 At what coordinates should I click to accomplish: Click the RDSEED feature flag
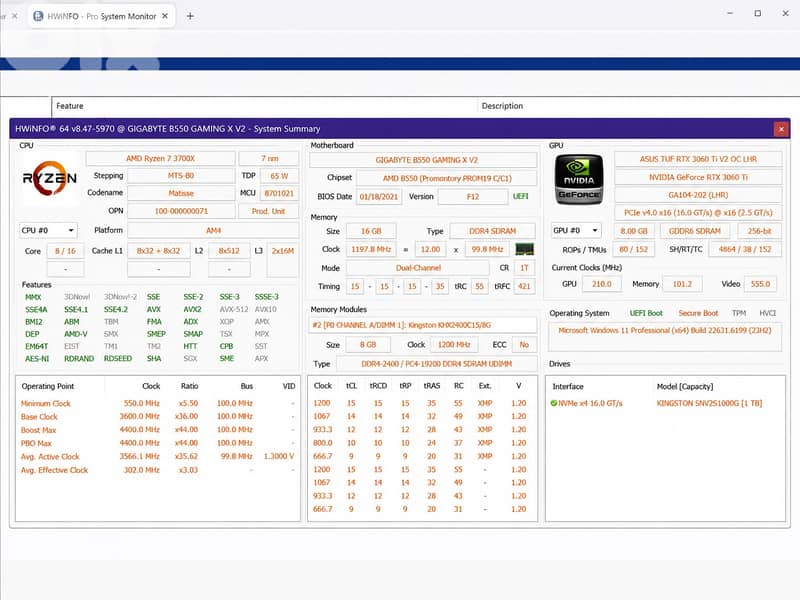[118, 359]
